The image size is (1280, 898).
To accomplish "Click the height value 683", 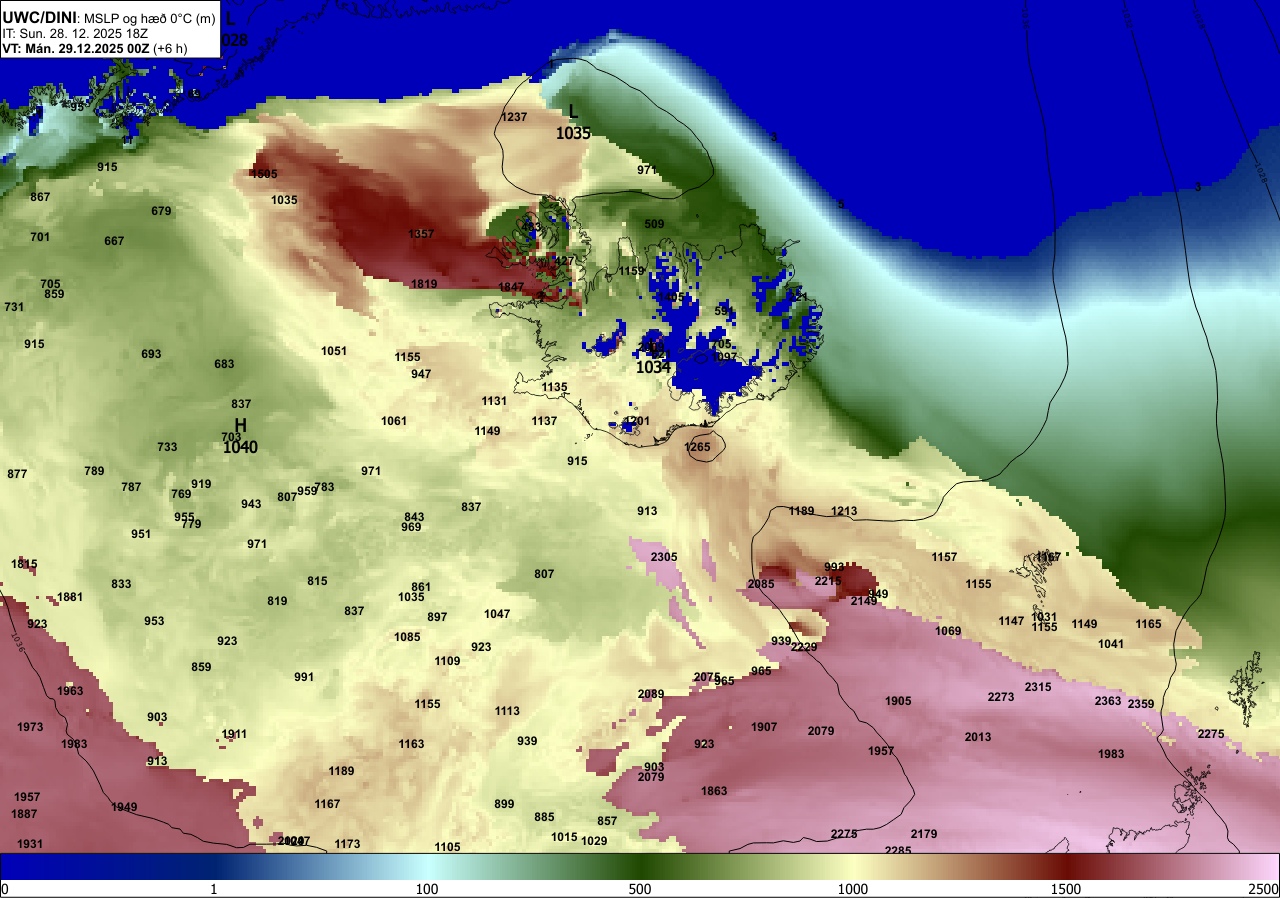I will click(x=224, y=364).
